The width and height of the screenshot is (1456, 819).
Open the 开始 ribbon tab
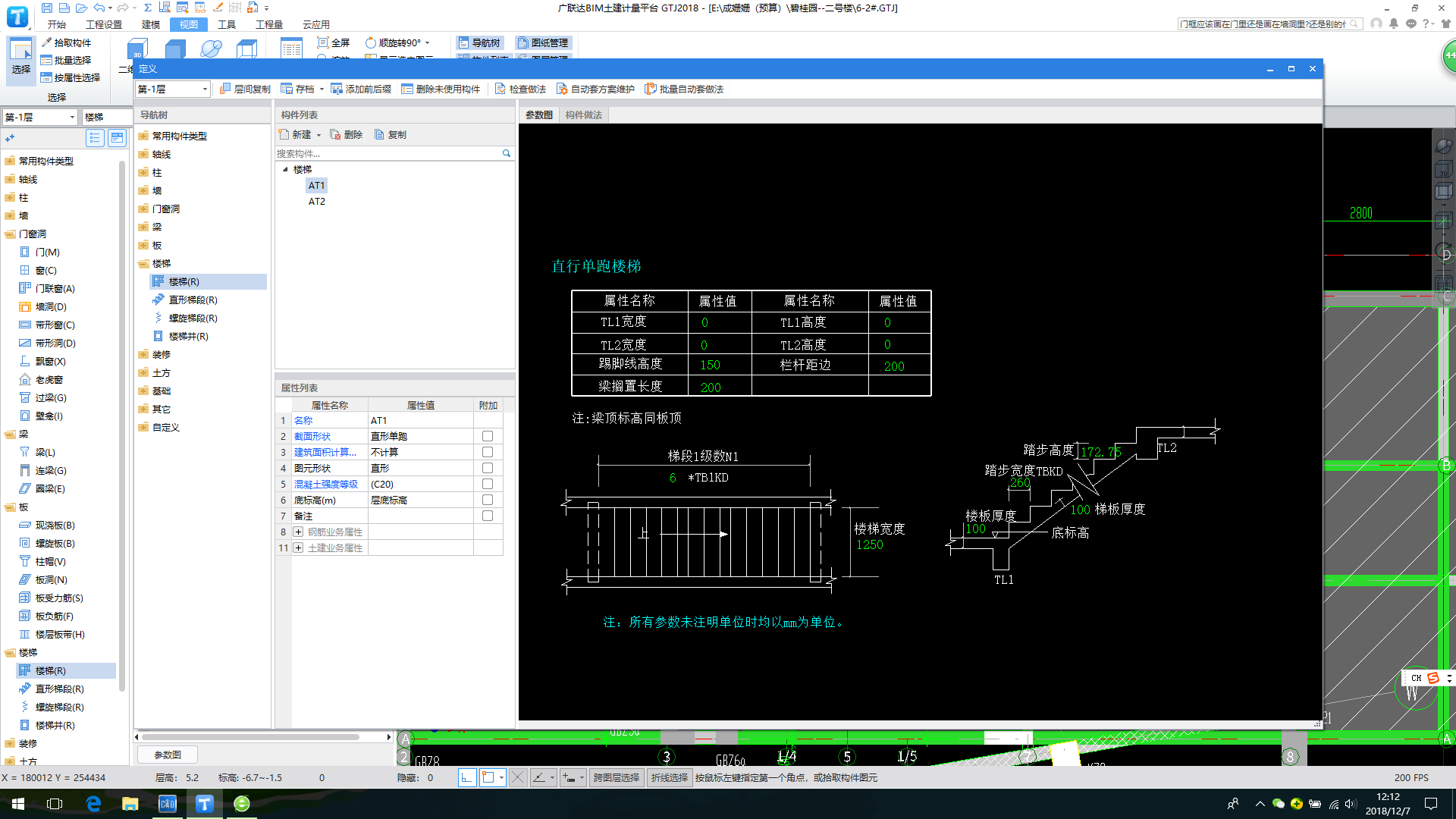tap(57, 24)
